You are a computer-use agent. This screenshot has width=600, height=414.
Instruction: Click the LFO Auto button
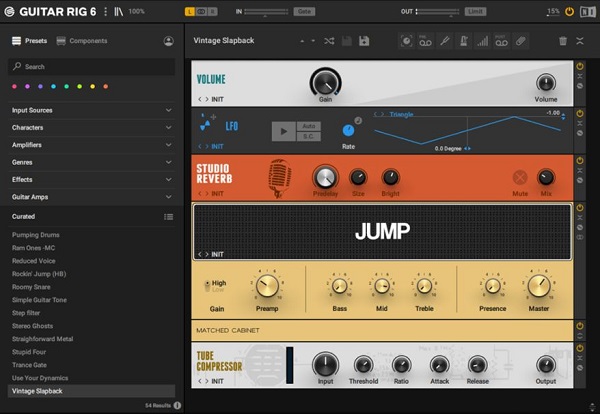point(309,126)
